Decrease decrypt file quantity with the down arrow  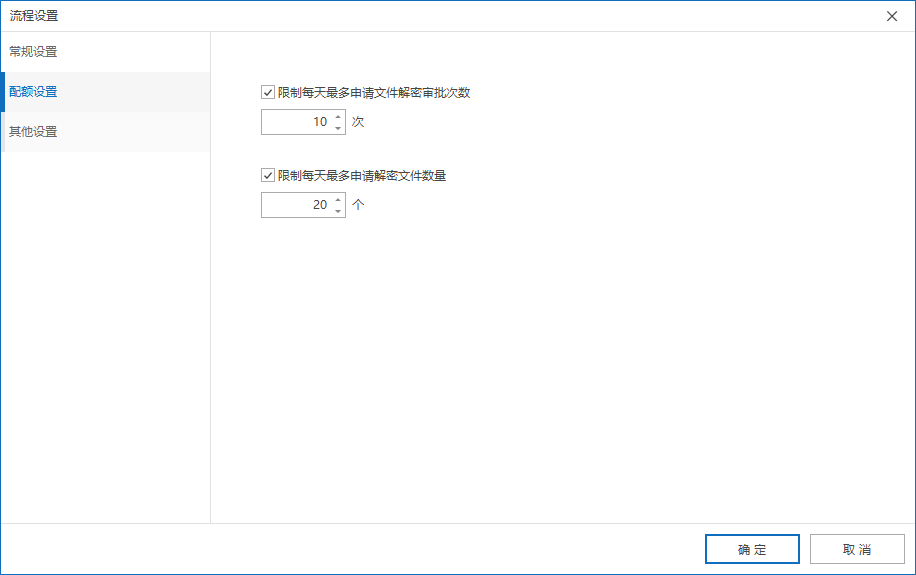[338, 211]
